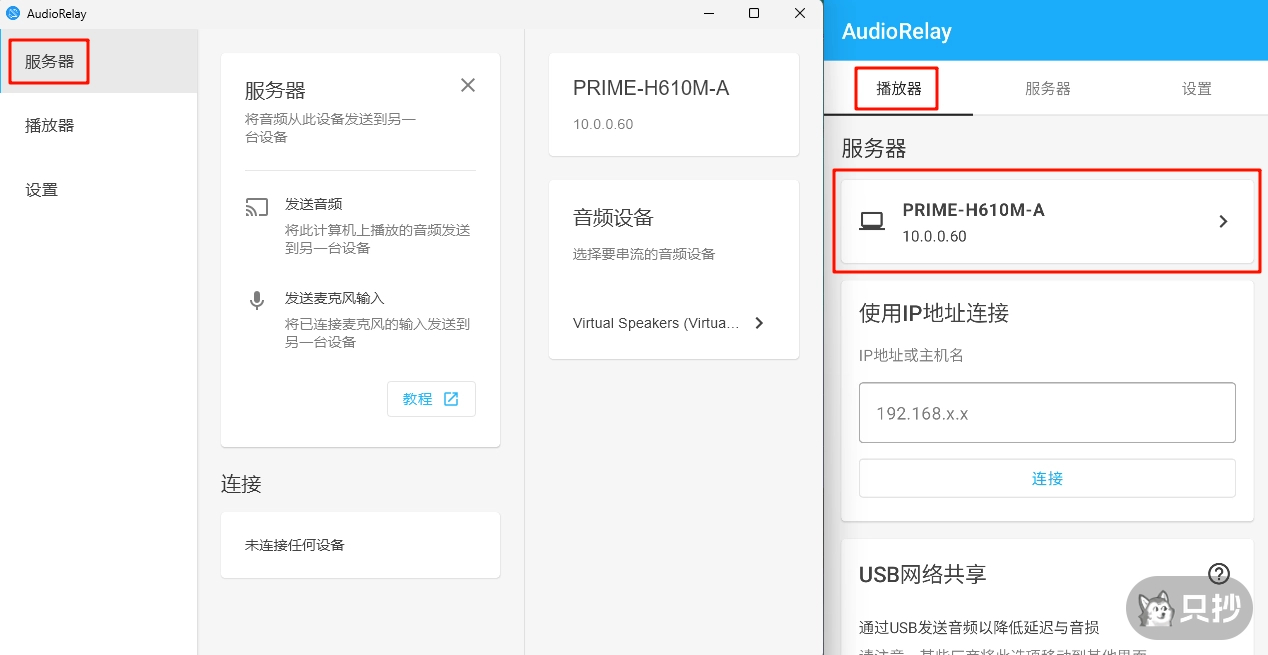Minimize the AudioRelay desktop window

(708, 13)
